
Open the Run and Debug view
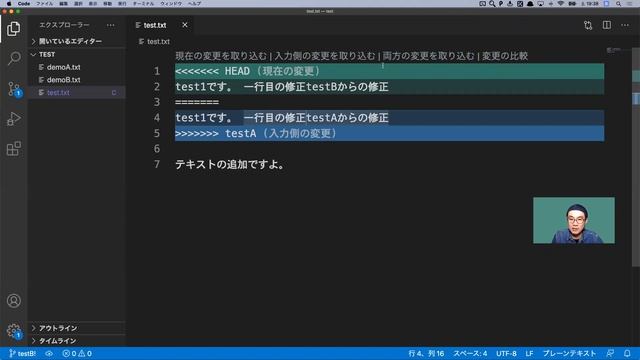pos(13,119)
